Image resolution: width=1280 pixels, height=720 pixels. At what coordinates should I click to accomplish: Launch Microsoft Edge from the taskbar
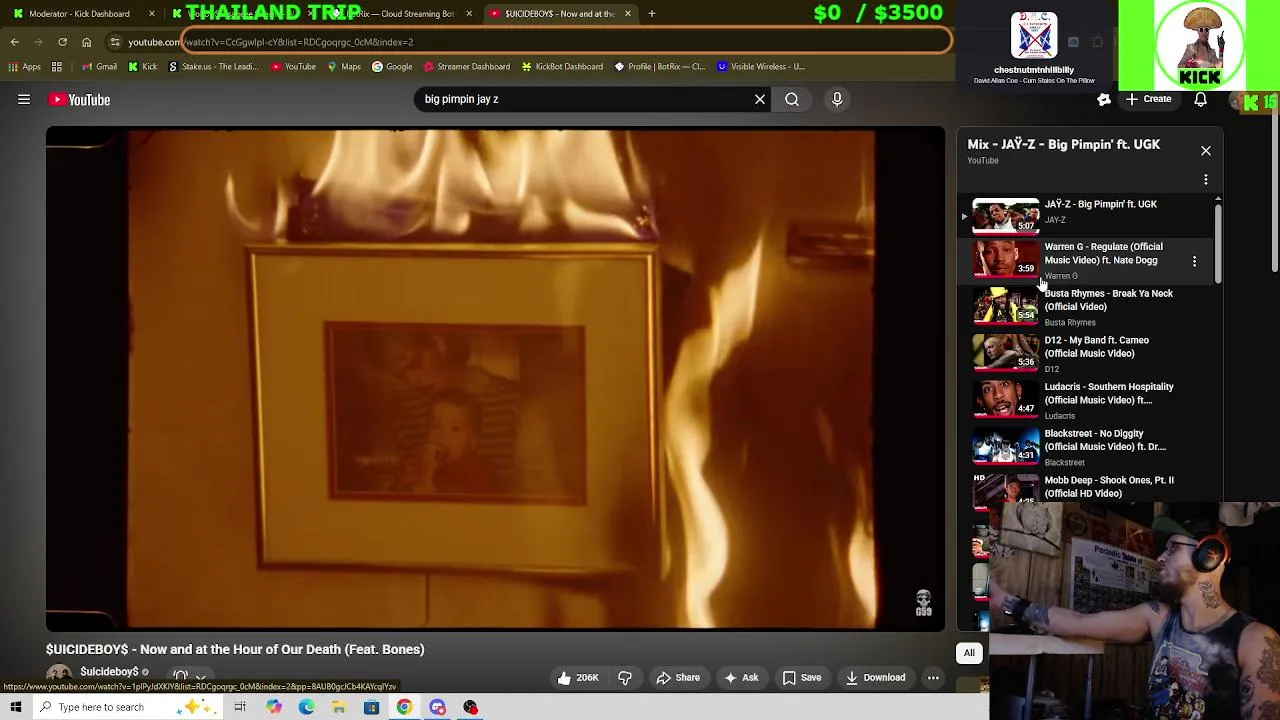(306, 708)
